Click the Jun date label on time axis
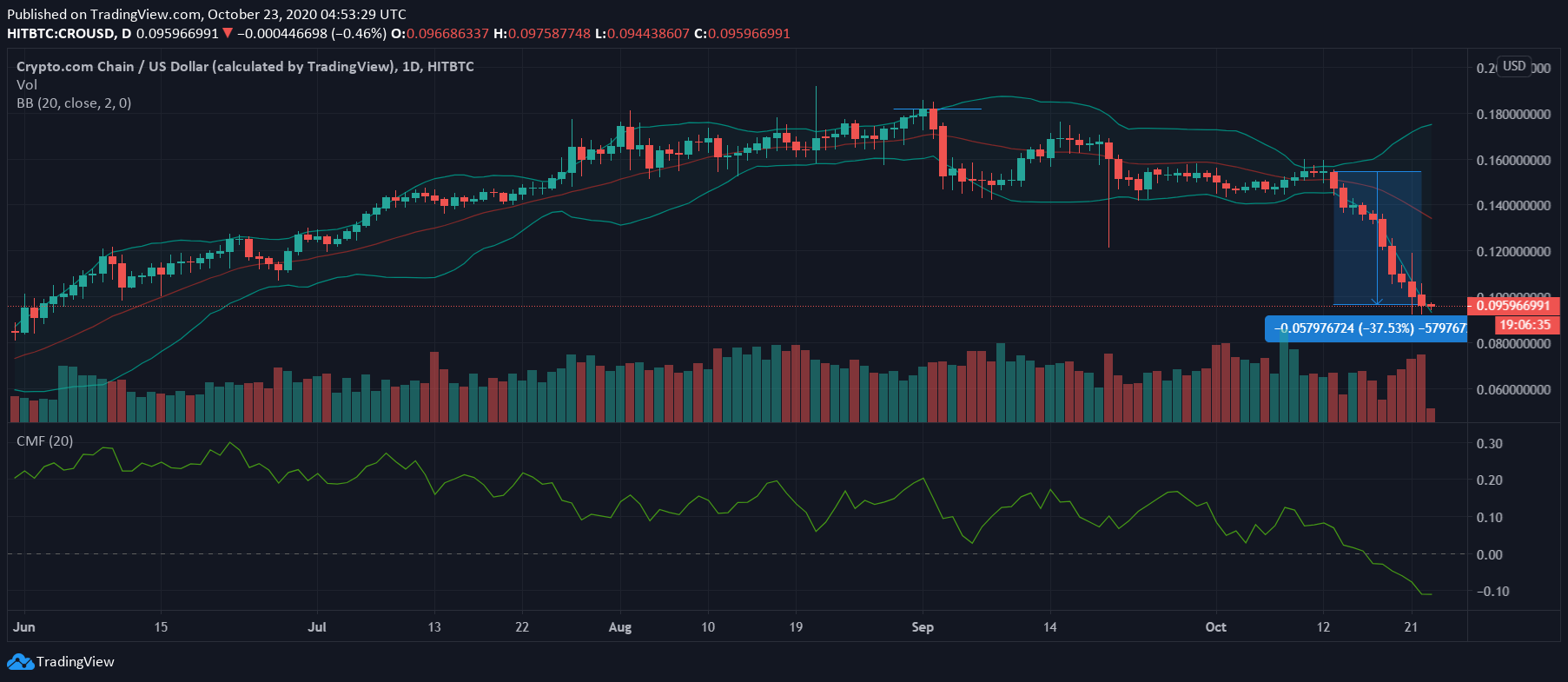This screenshot has width=1568, height=682. point(24,627)
